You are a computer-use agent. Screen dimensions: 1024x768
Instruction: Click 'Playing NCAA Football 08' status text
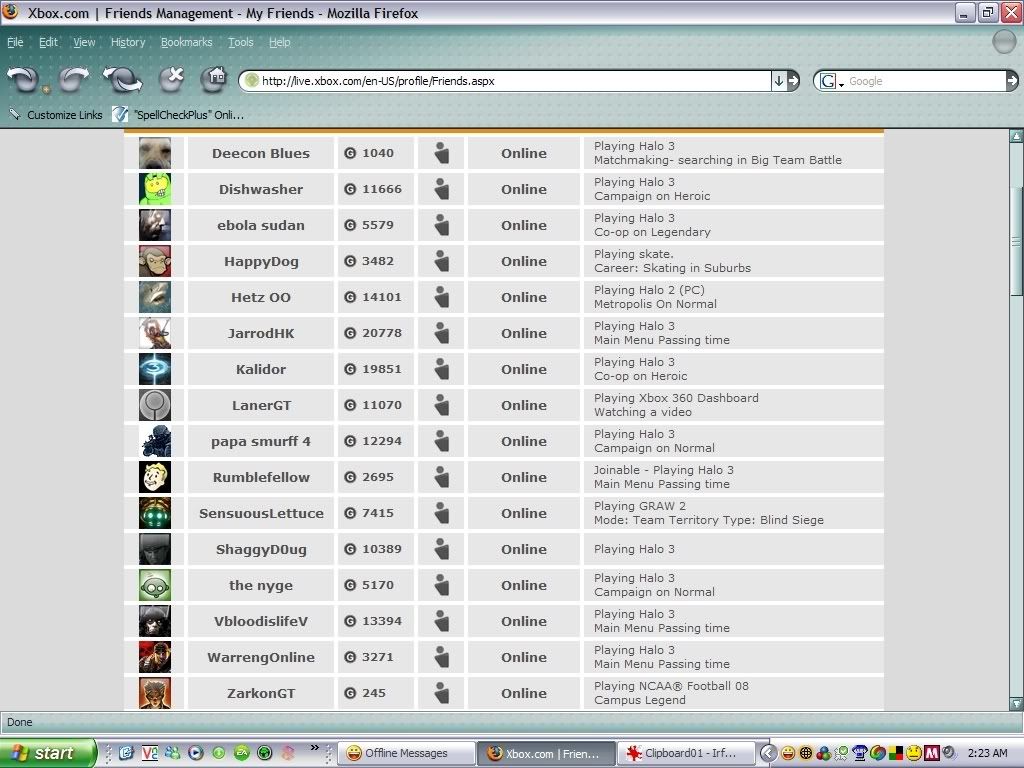(x=671, y=686)
